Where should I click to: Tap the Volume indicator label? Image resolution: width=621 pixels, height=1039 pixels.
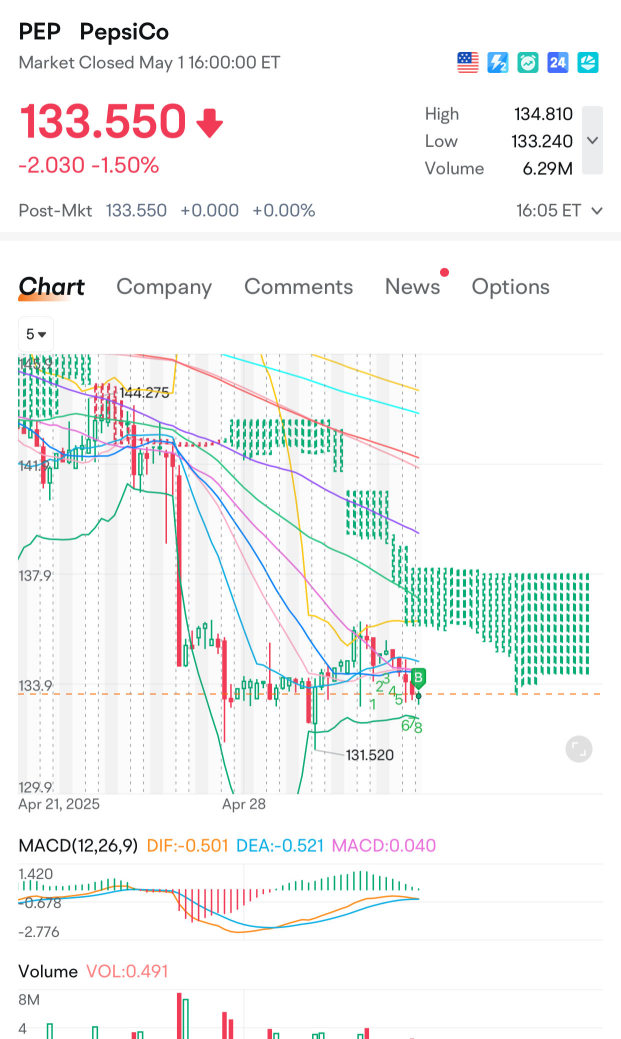pyautogui.click(x=48, y=971)
